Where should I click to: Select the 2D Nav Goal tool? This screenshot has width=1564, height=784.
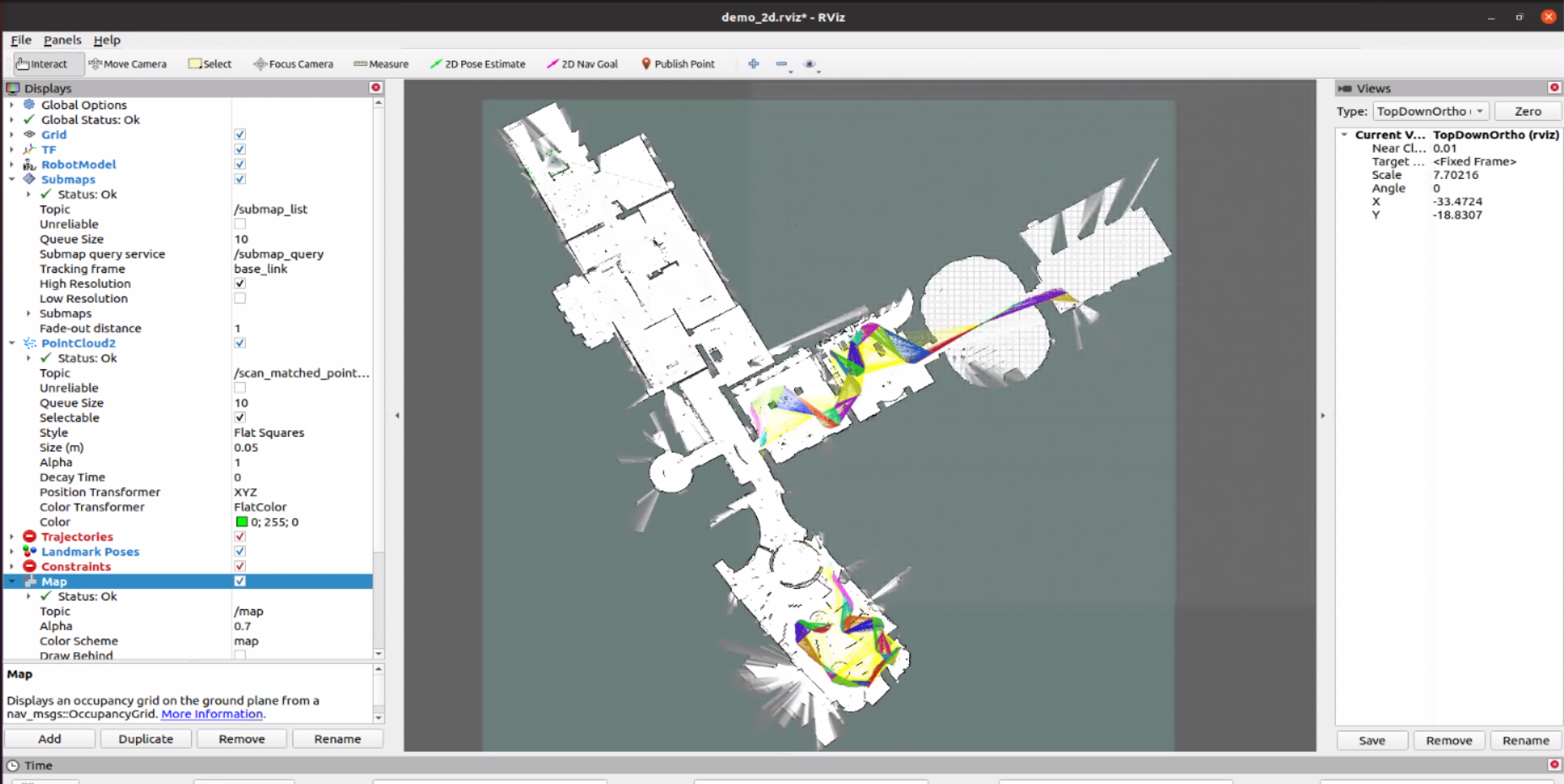click(582, 64)
